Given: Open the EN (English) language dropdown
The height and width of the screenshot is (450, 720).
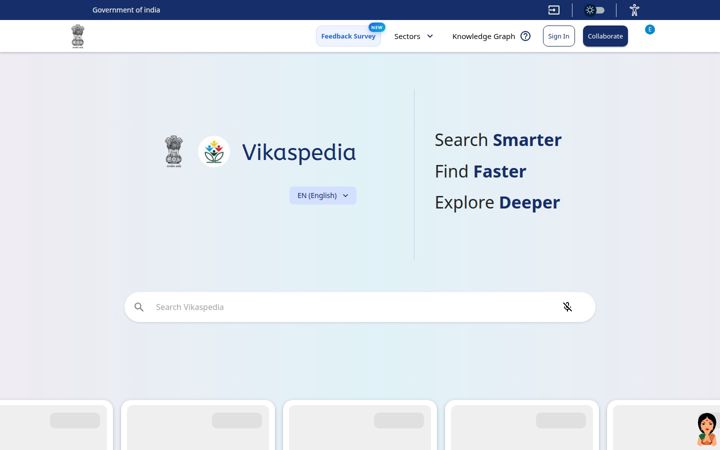Looking at the screenshot, I should [323, 195].
